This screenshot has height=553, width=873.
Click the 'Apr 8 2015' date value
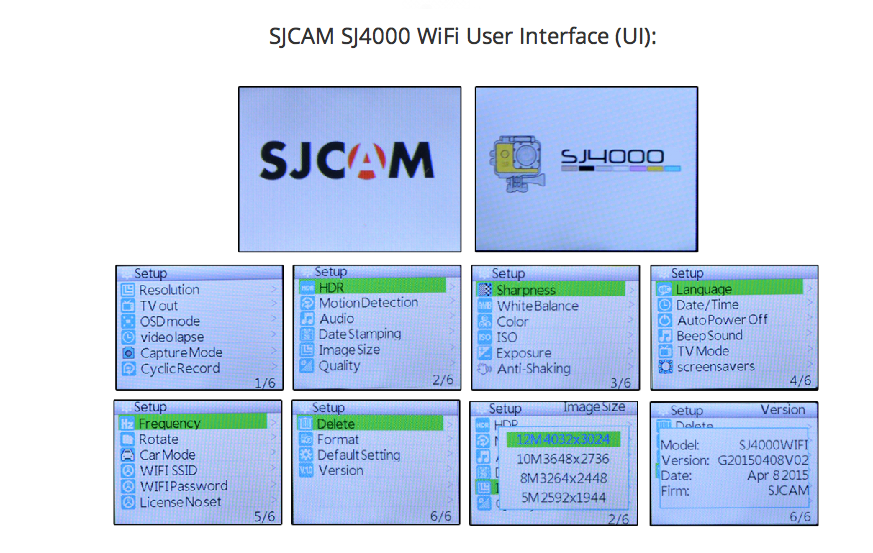777,476
